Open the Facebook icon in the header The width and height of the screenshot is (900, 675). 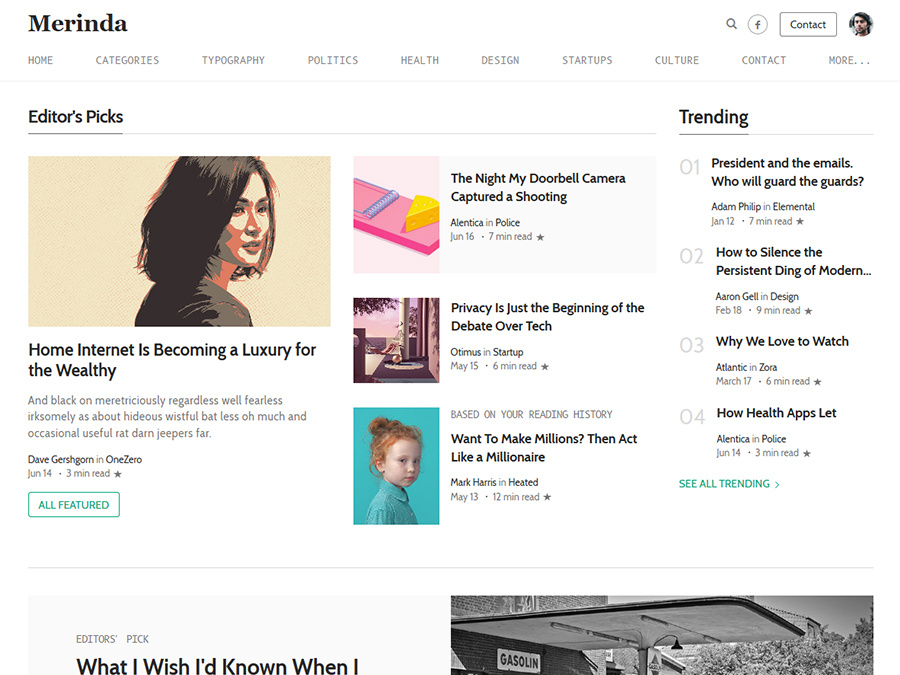[757, 23]
